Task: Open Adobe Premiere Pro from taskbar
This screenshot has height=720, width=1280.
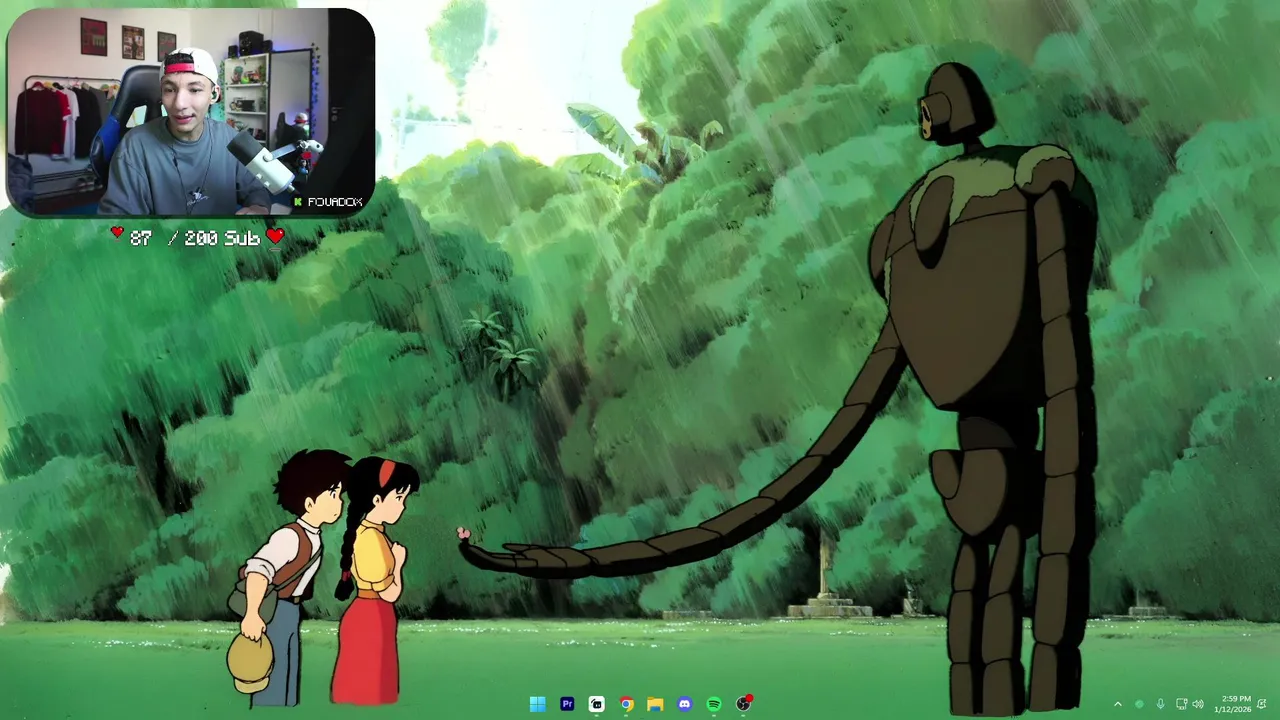Action: (567, 704)
